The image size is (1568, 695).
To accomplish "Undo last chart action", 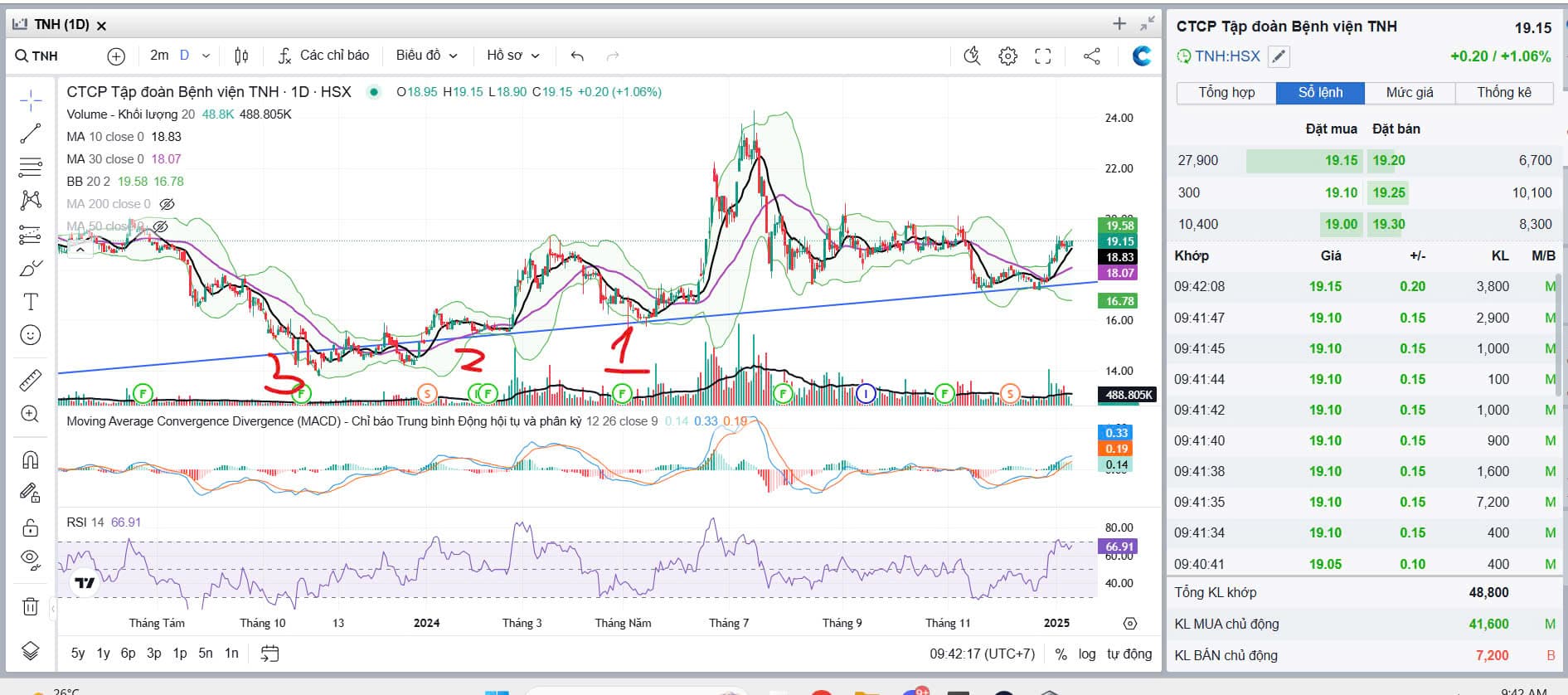I will [x=577, y=56].
